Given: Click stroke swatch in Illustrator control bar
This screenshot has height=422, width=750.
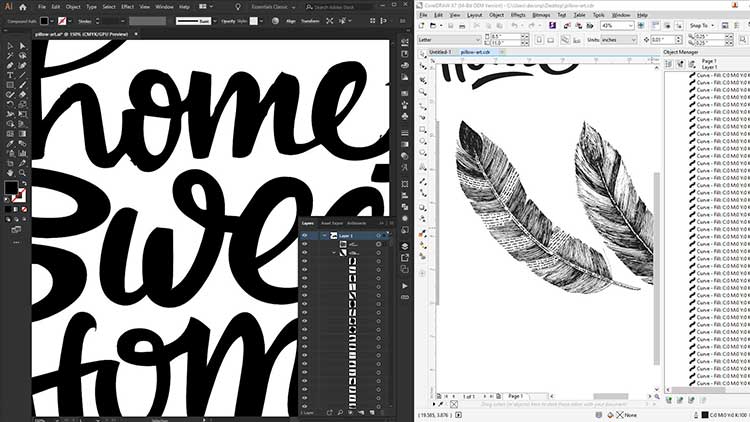Looking at the screenshot, I should (x=62, y=21).
